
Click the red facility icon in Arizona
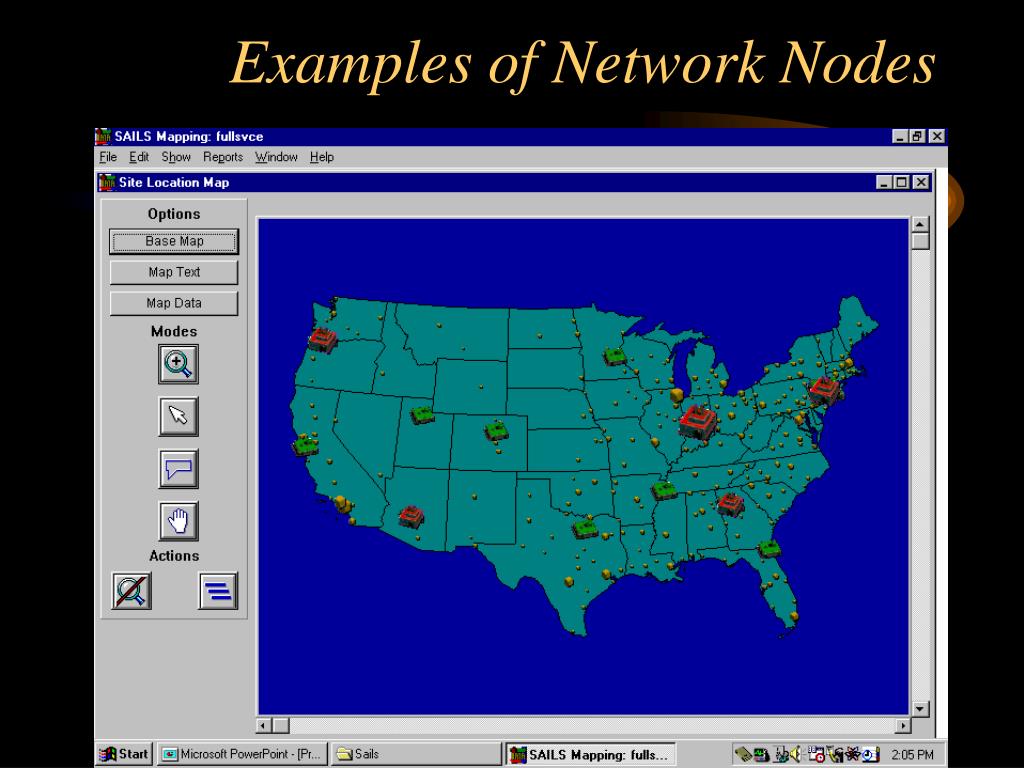411,516
